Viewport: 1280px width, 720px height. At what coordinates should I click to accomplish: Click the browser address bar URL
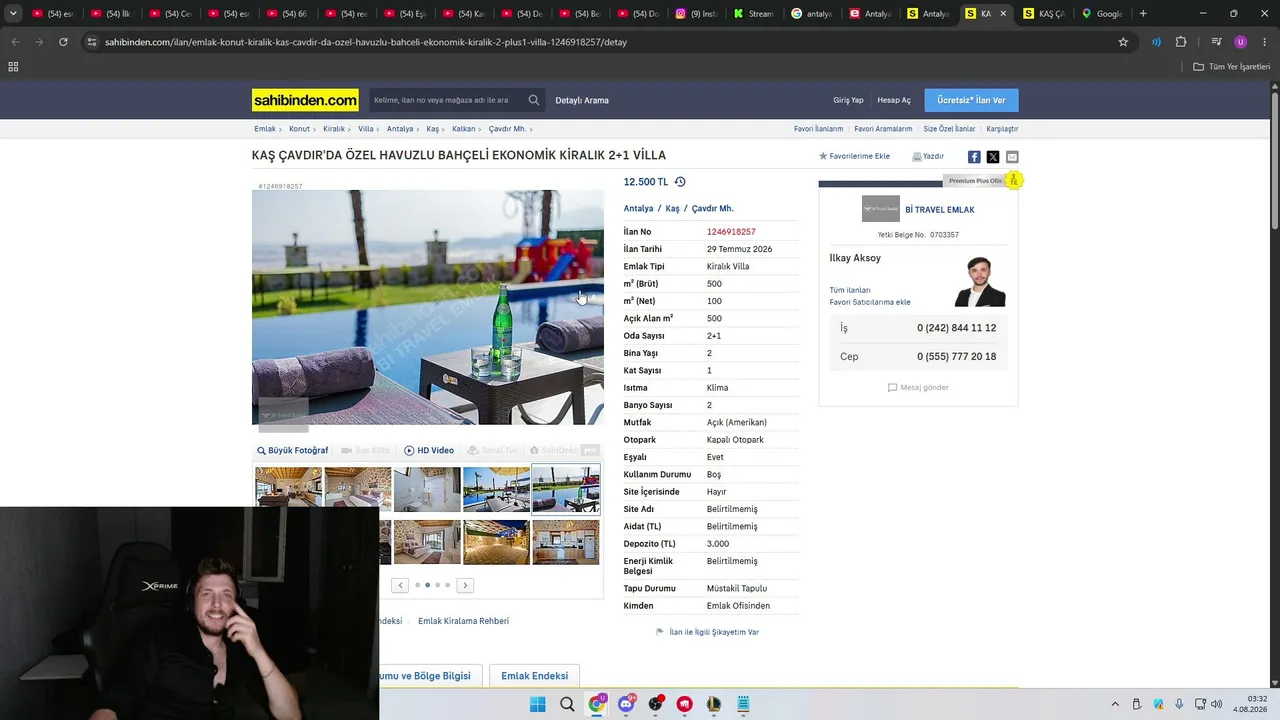click(366, 42)
